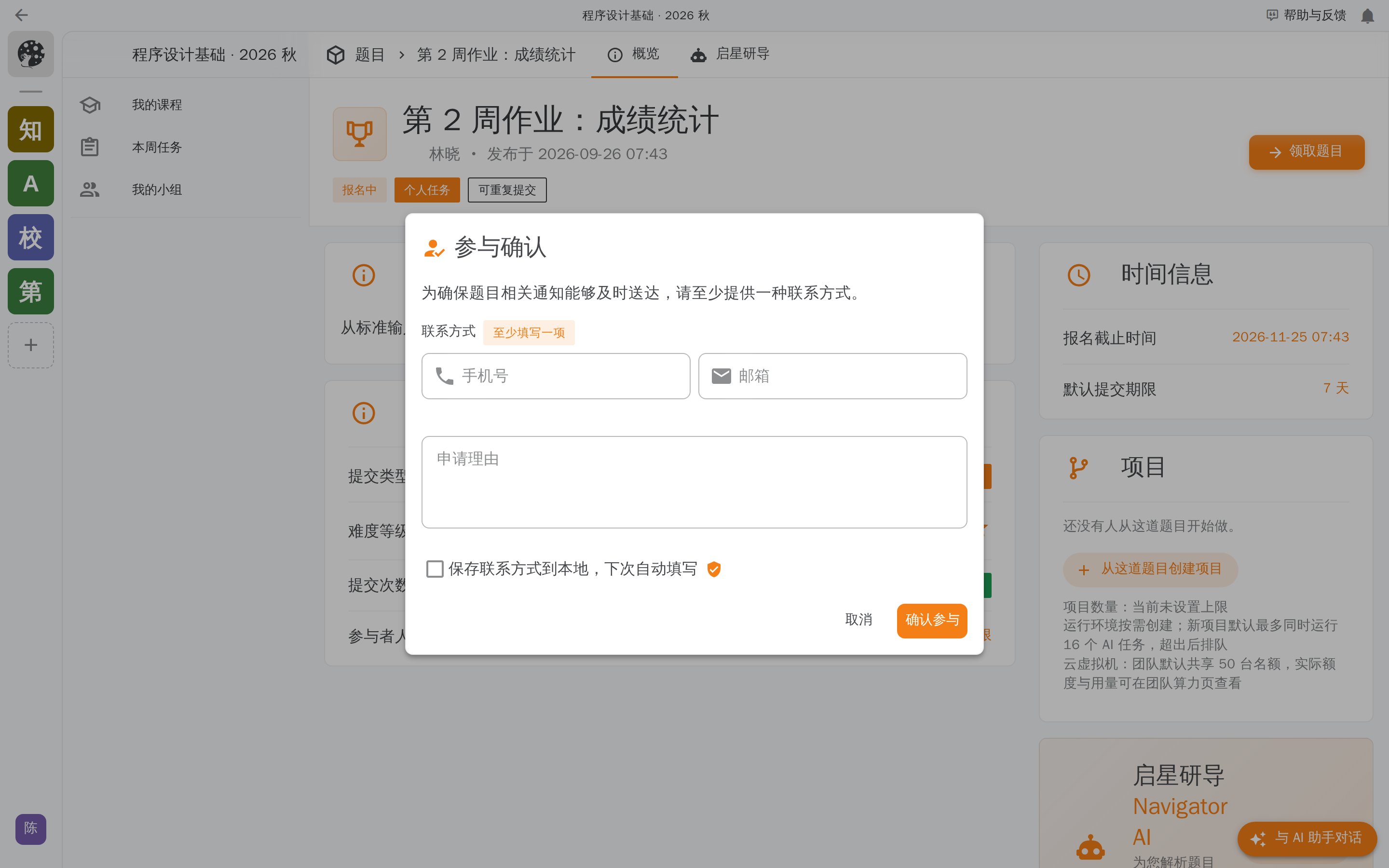Screen dimensions: 1389x868
Task: Click 取消 in the dialog
Action: tap(858, 620)
